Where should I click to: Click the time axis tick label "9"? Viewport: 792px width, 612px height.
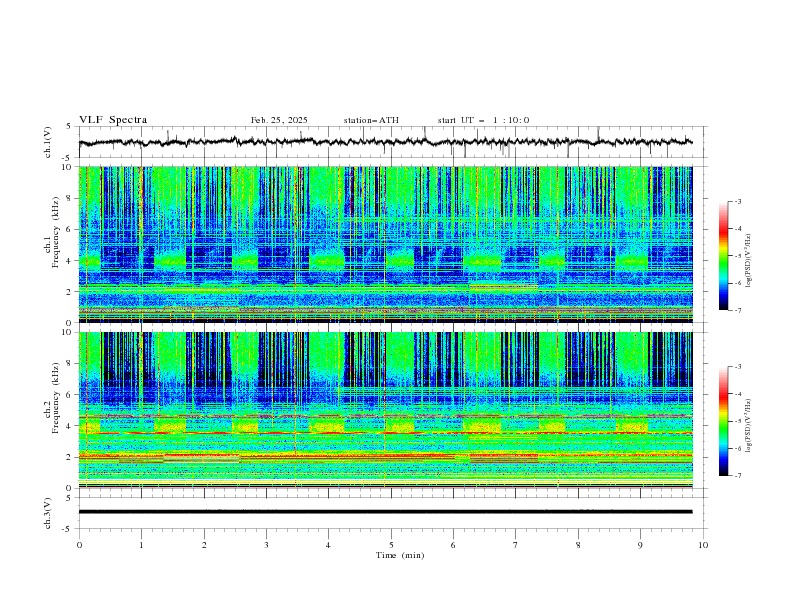(x=640, y=545)
